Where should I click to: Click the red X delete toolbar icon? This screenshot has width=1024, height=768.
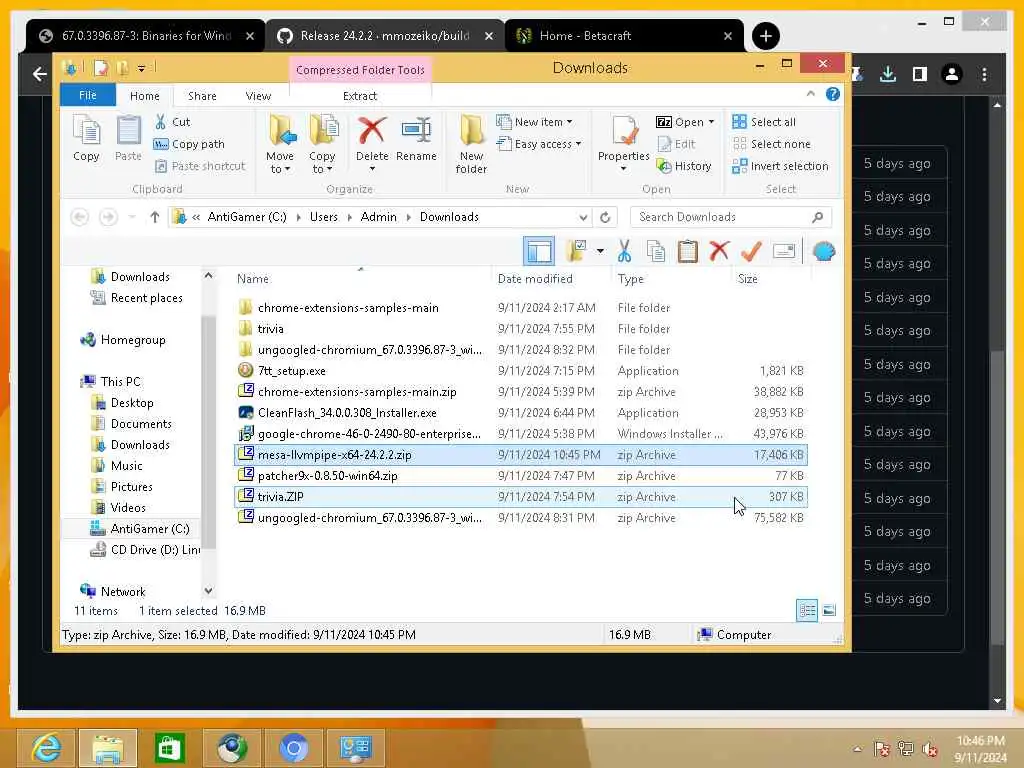tap(719, 251)
